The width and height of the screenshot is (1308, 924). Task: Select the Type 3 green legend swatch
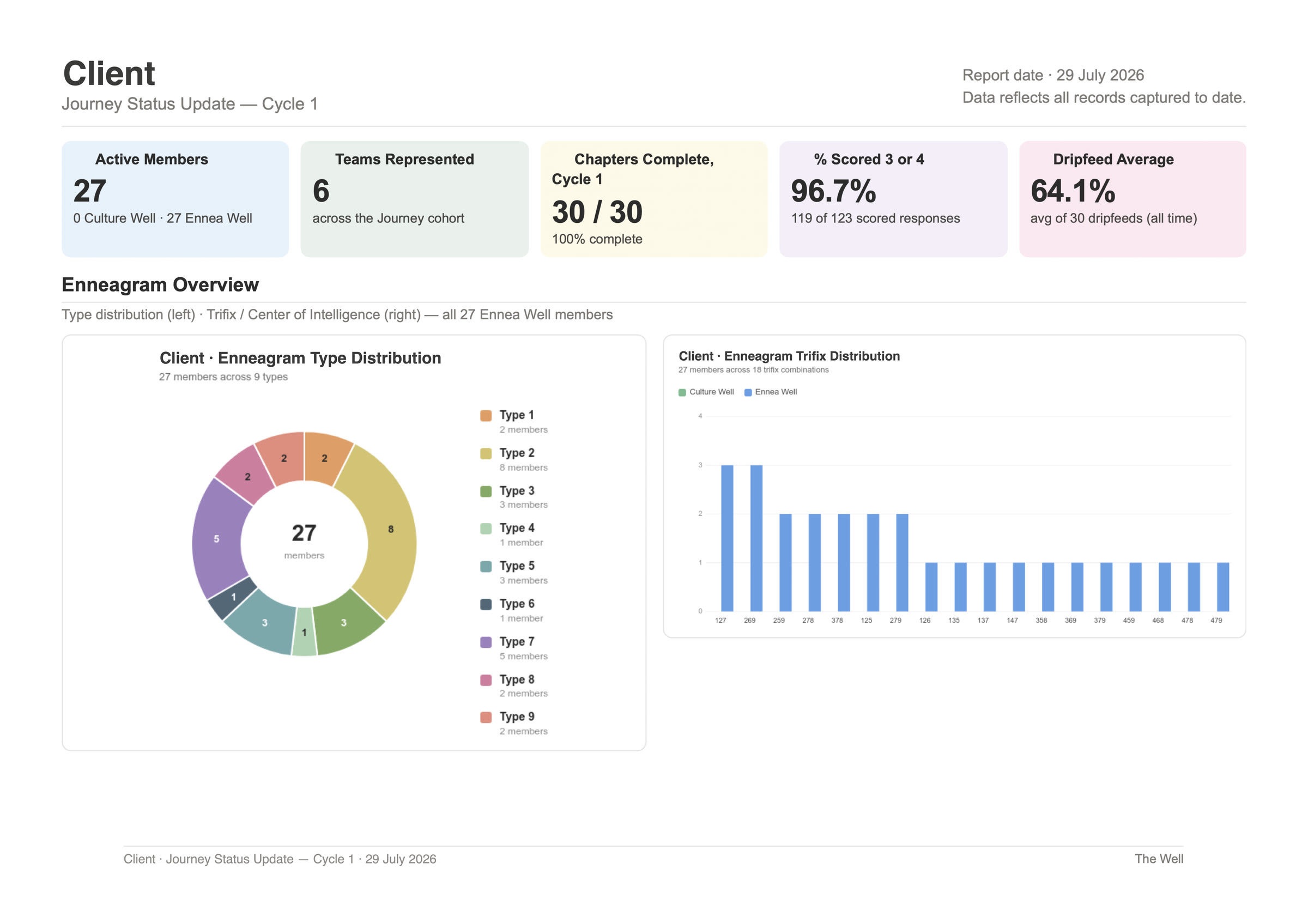pyautogui.click(x=486, y=491)
